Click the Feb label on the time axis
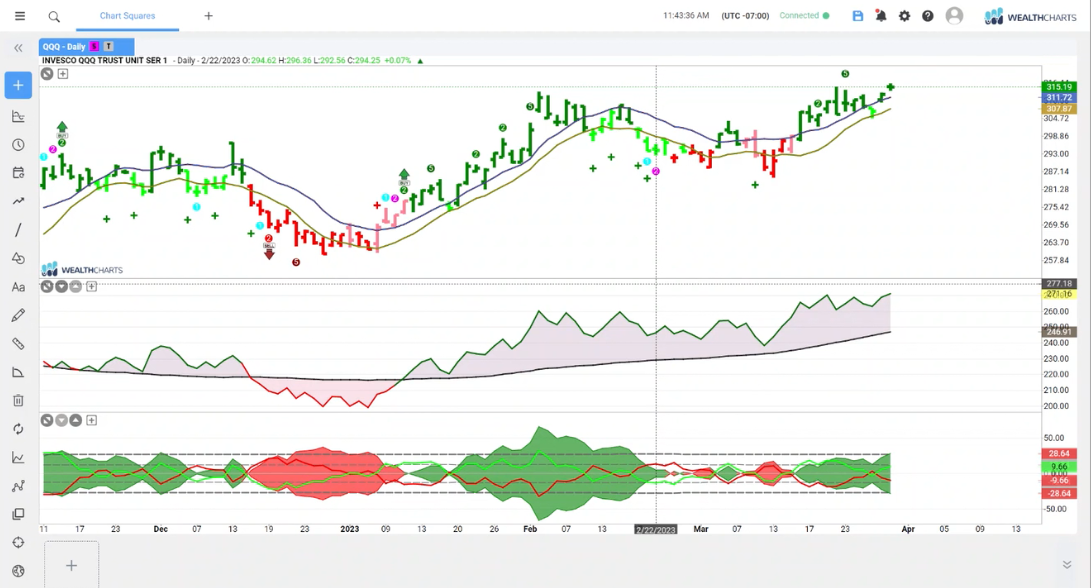Viewport: 1091px width, 588px height. pos(530,529)
